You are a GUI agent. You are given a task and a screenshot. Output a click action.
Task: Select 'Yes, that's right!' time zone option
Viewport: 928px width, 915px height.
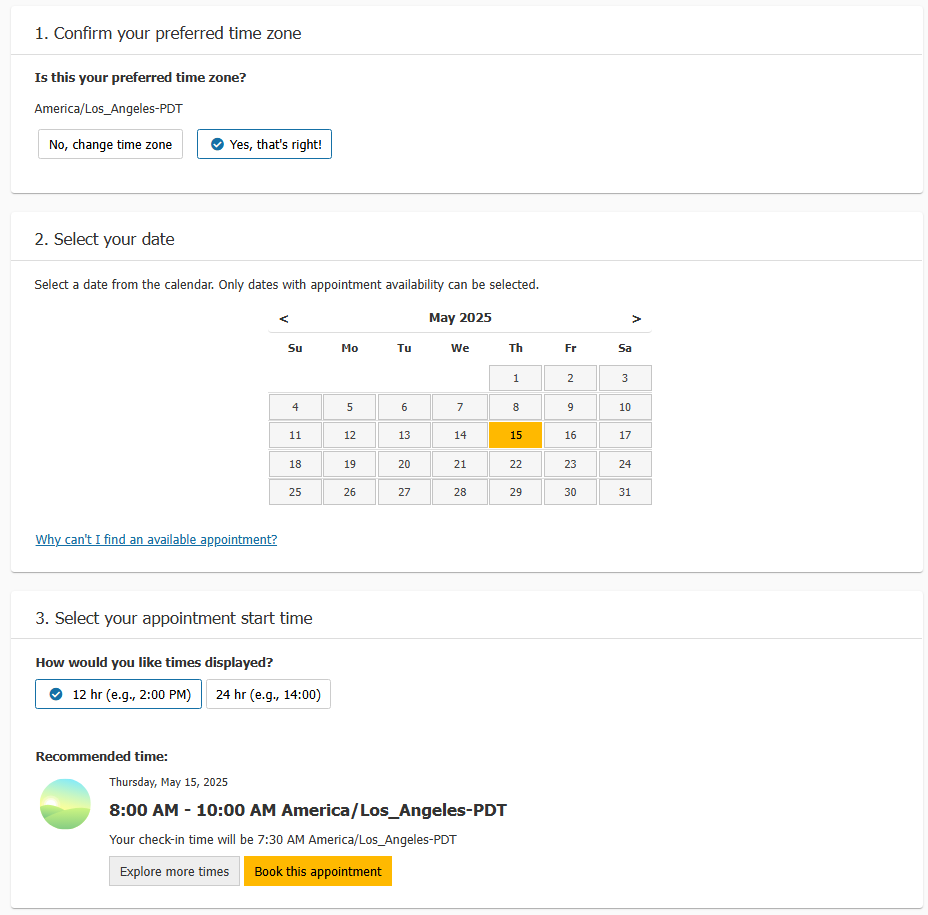click(x=264, y=144)
